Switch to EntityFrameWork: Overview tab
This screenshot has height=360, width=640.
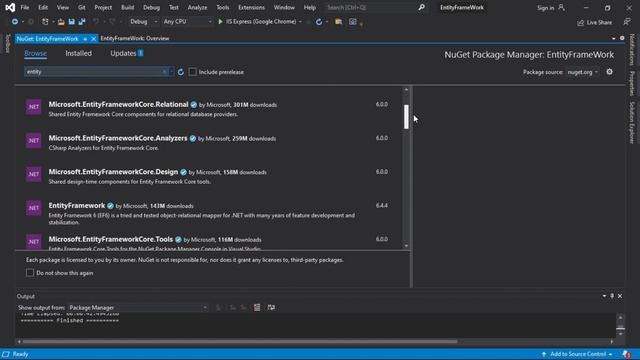[x=135, y=38]
